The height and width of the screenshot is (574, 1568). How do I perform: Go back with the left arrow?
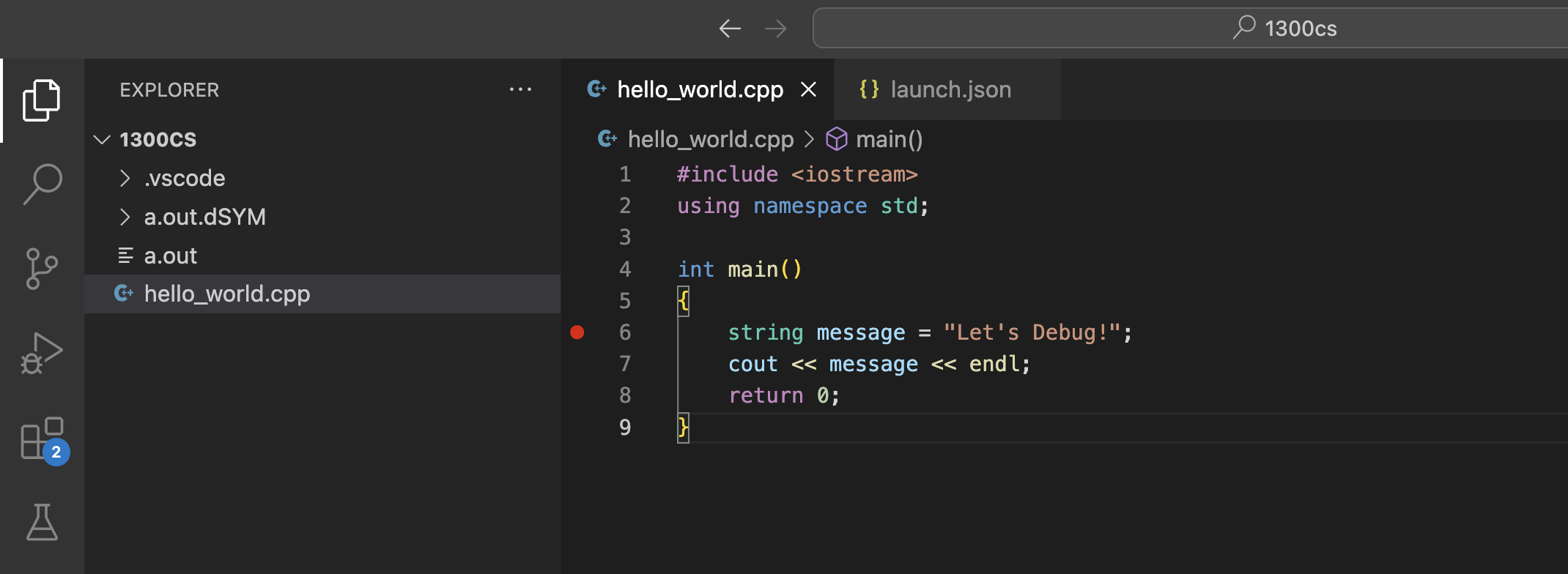pyautogui.click(x=730, y=29)
